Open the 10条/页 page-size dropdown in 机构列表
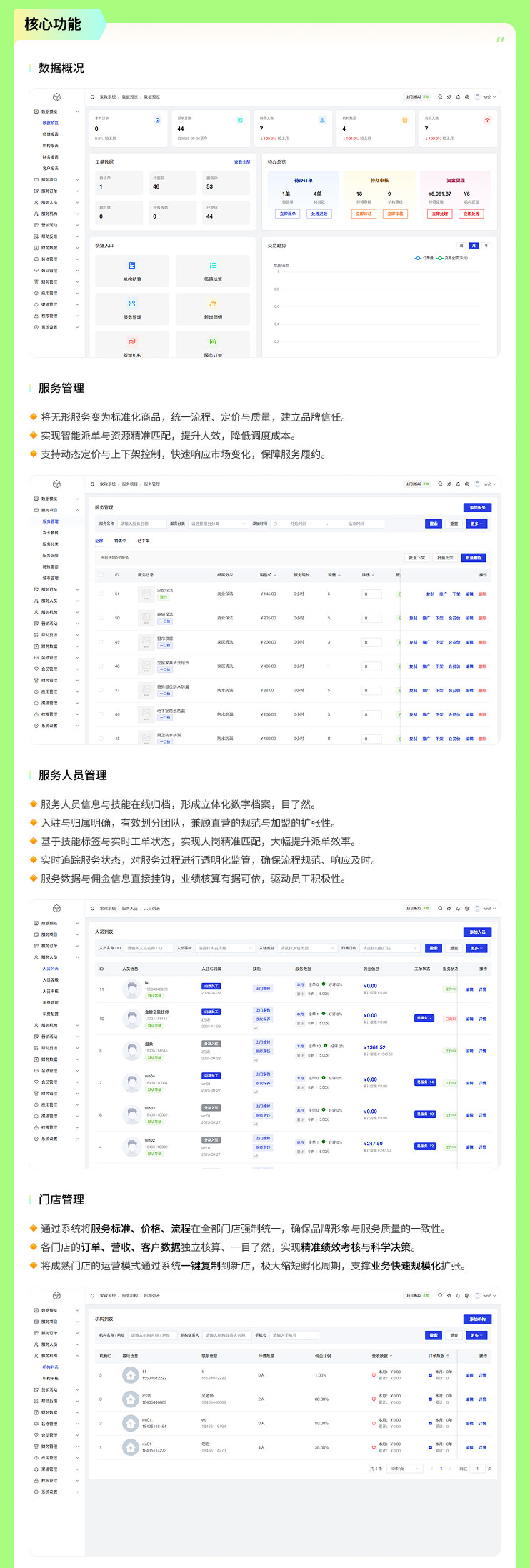The width and height of the screenshot is (530, 1568). coord(405,1469)
